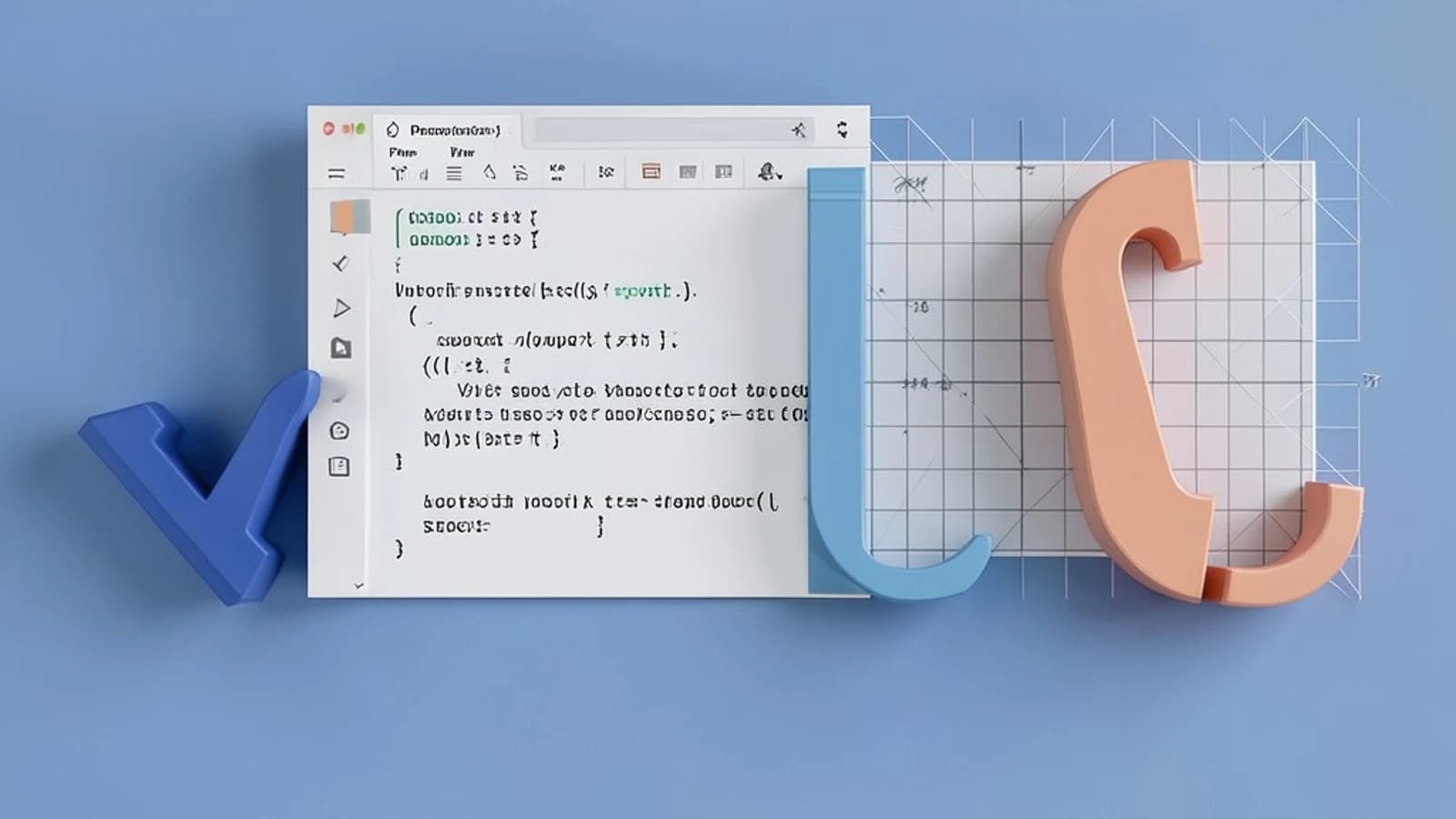The width and height of the screenshot is (1456, 819).
Task: Click the red window button in the title bar
Action: (329, 129)
